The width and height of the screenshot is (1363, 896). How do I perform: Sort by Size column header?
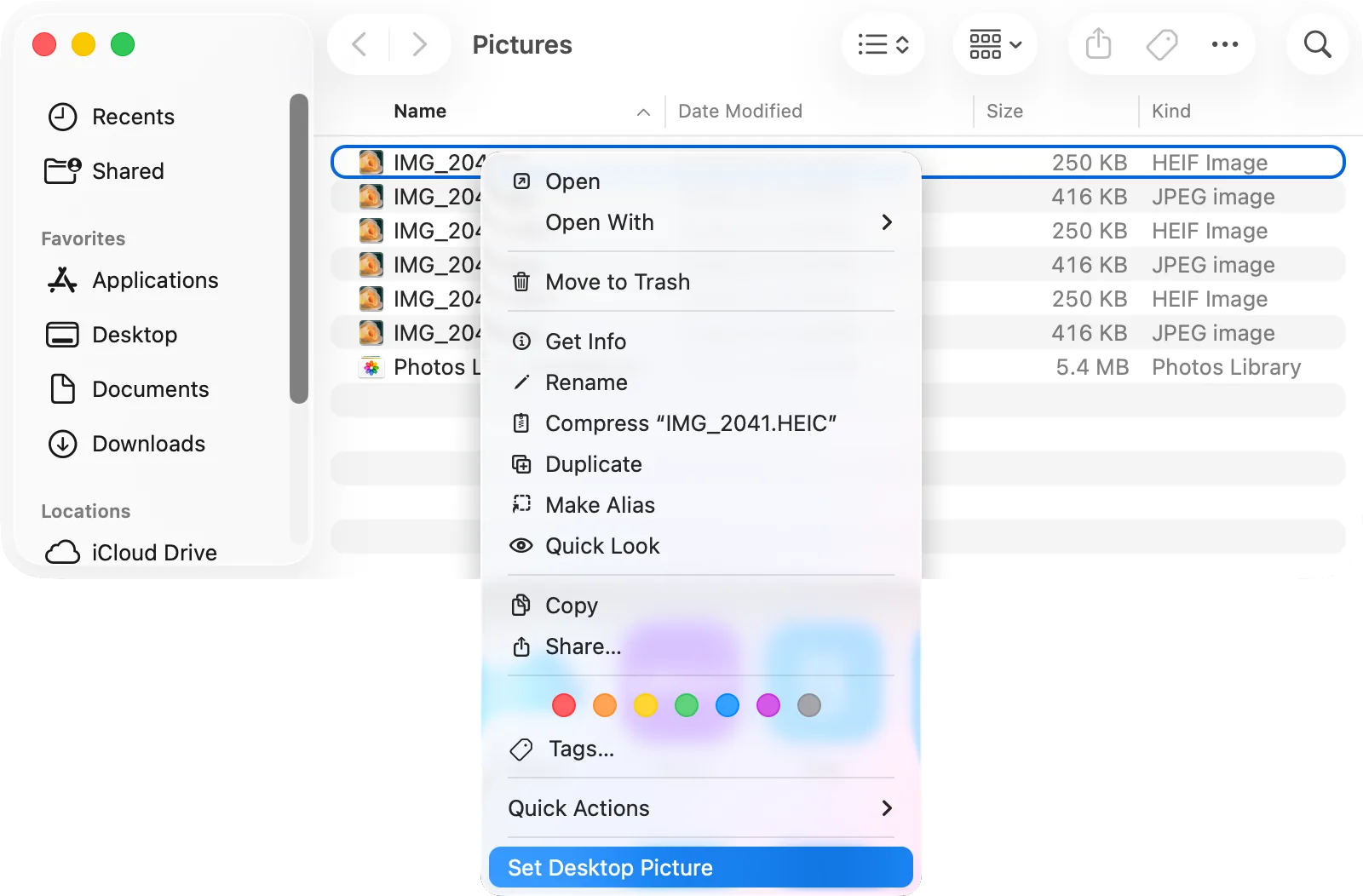click(x=1005, y=112)
